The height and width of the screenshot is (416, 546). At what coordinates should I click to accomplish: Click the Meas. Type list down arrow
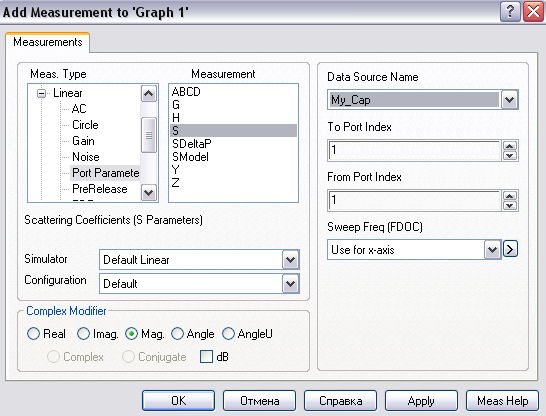[149, 192]
